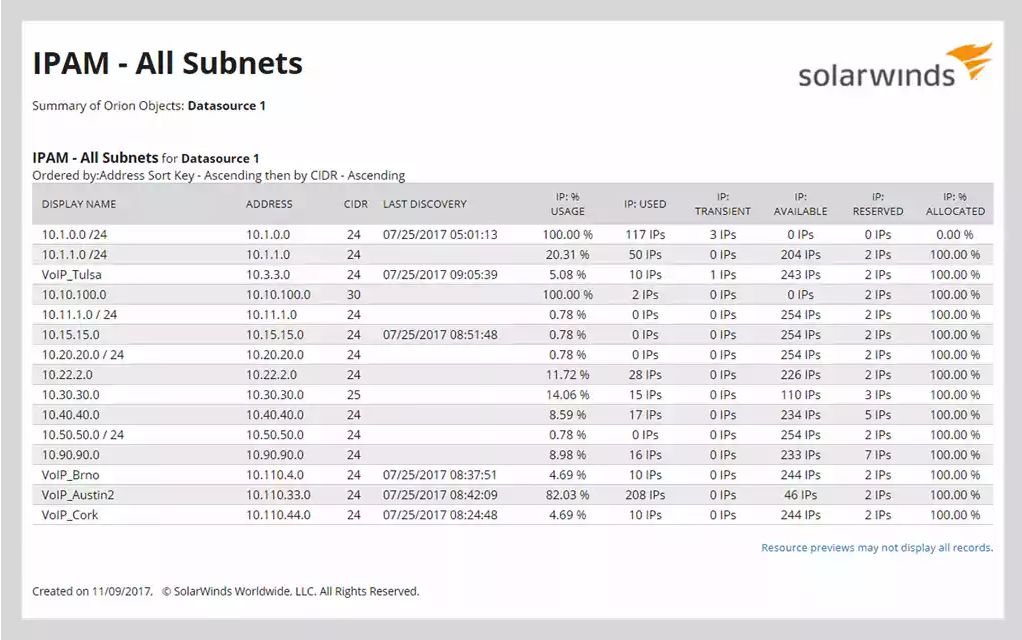Image resolution: width=1022 pixels, height=640 pixels.
Task: Click the IP: USED column header
Action: [x=645, y=204]
